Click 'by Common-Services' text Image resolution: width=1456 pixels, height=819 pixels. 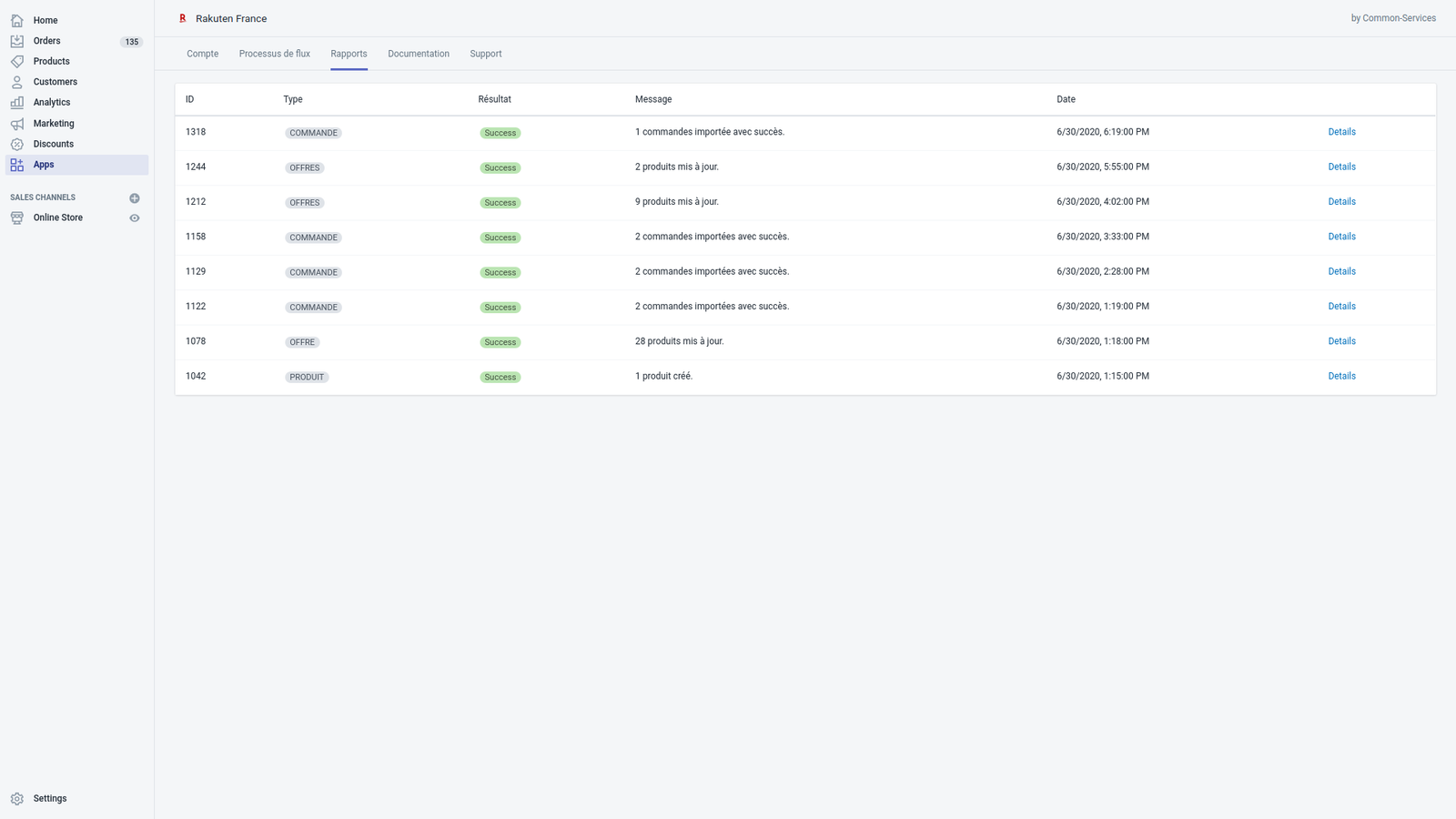(x=1393, y=18)
